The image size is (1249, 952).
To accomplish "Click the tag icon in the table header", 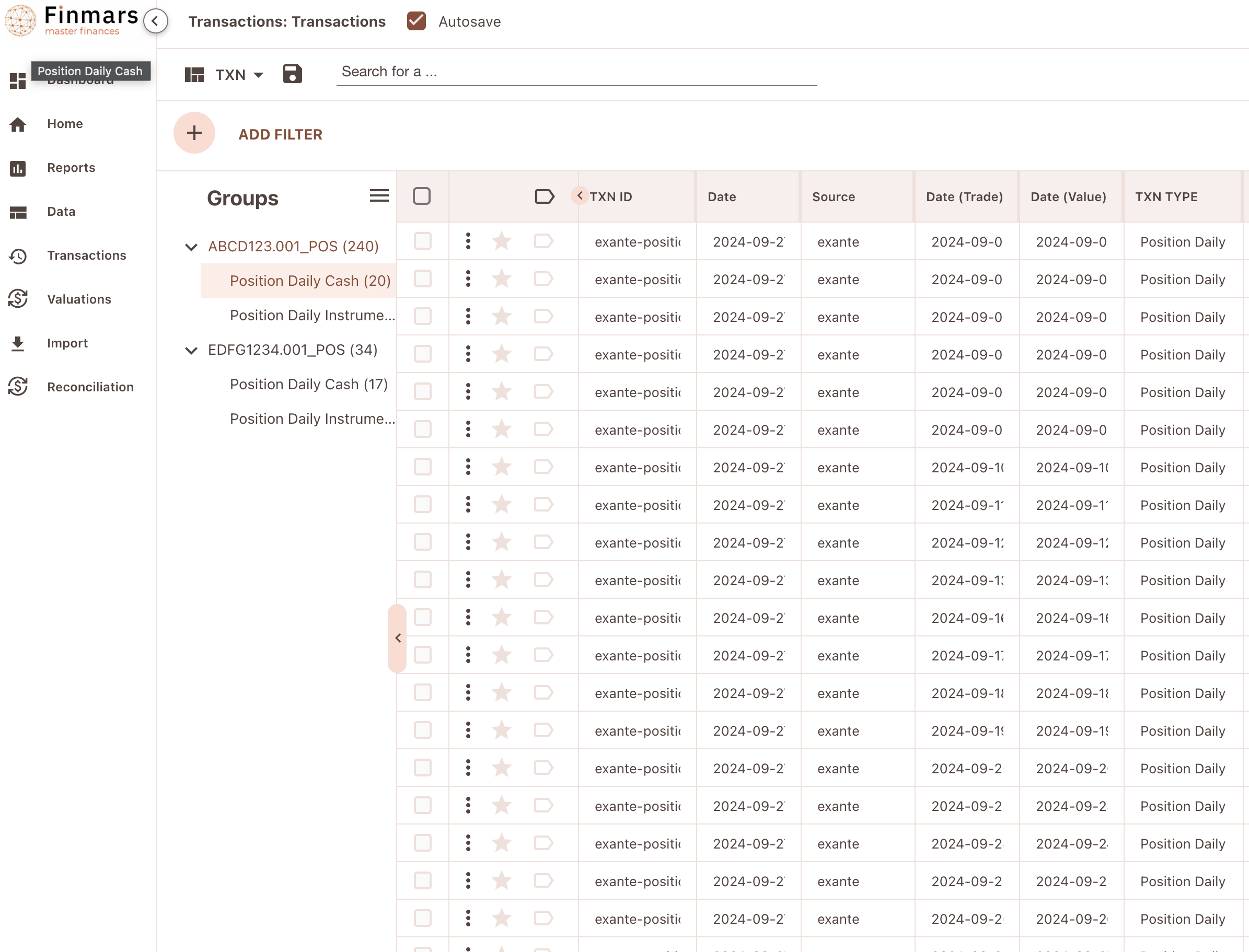I will pos(545,196).
